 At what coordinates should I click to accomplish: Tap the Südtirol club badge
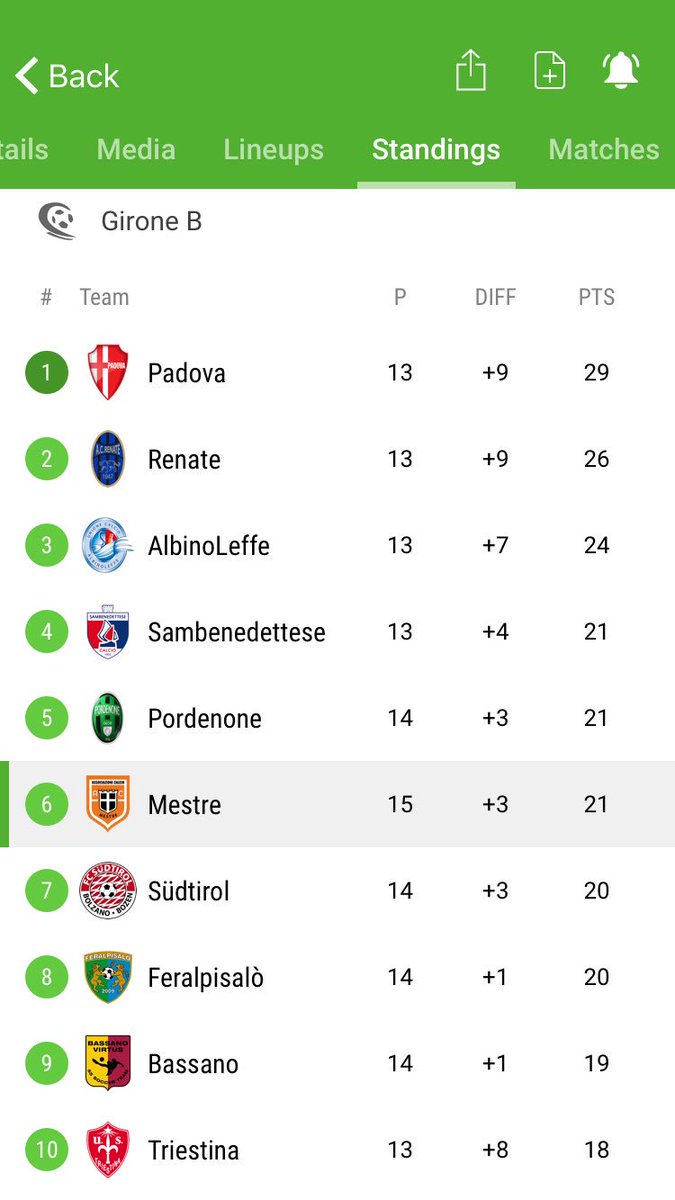tap(107, 890)
